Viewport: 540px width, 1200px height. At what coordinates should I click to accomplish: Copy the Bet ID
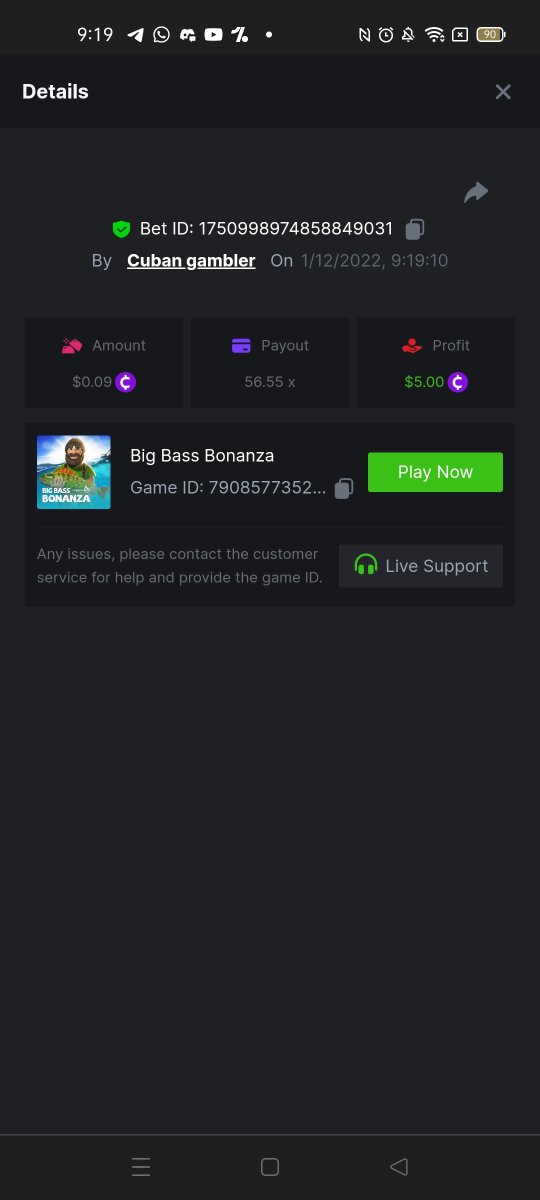coord(415,229)
